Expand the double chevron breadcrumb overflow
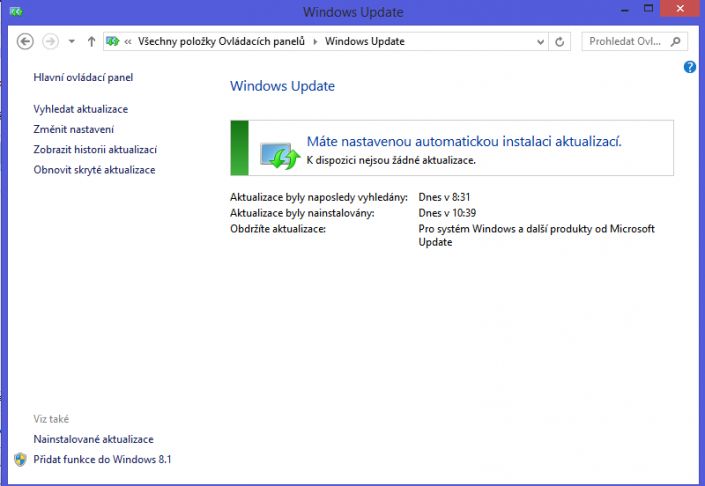 [128, 42]
